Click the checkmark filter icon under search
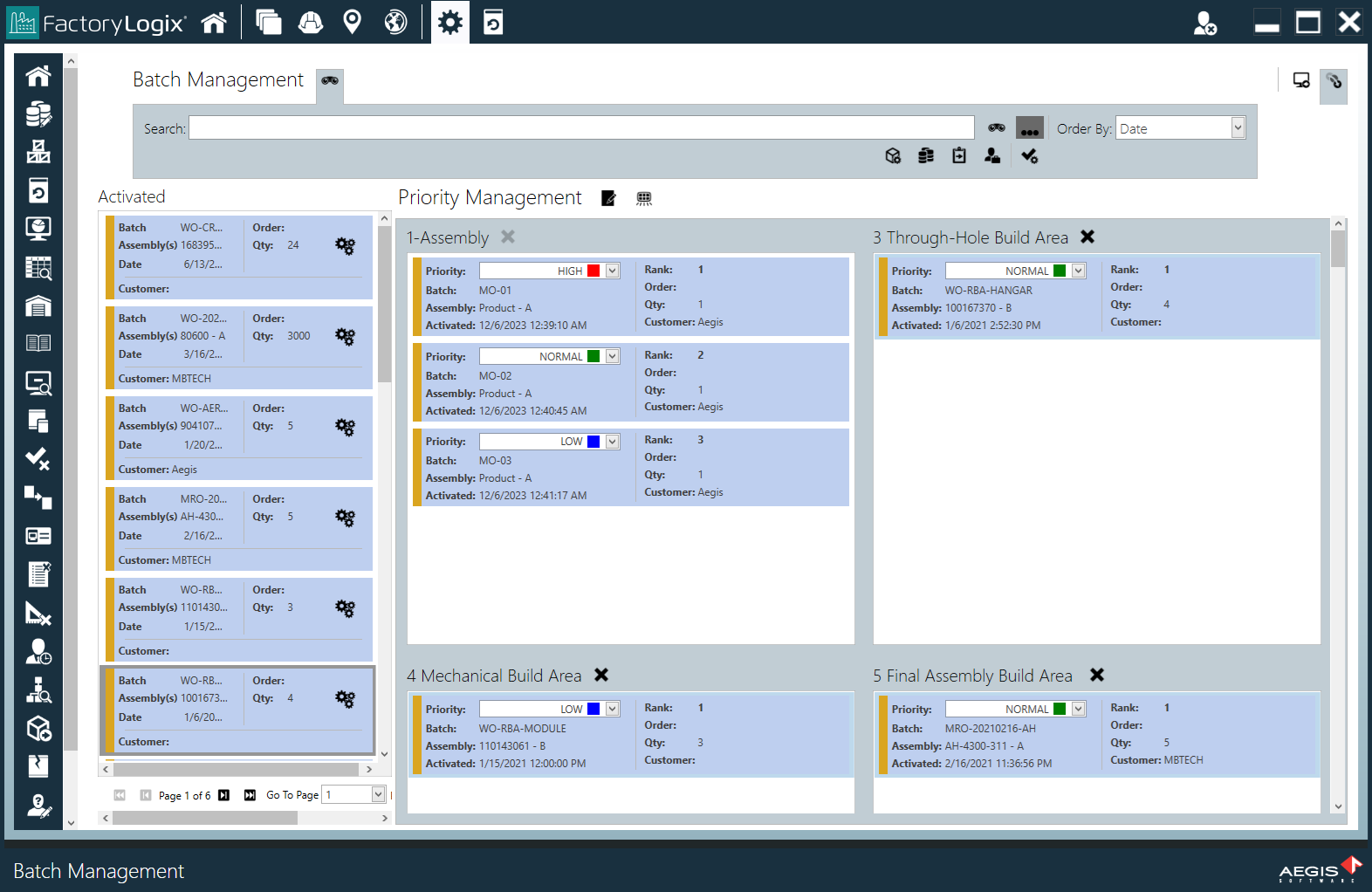 tap(1029, 156)
